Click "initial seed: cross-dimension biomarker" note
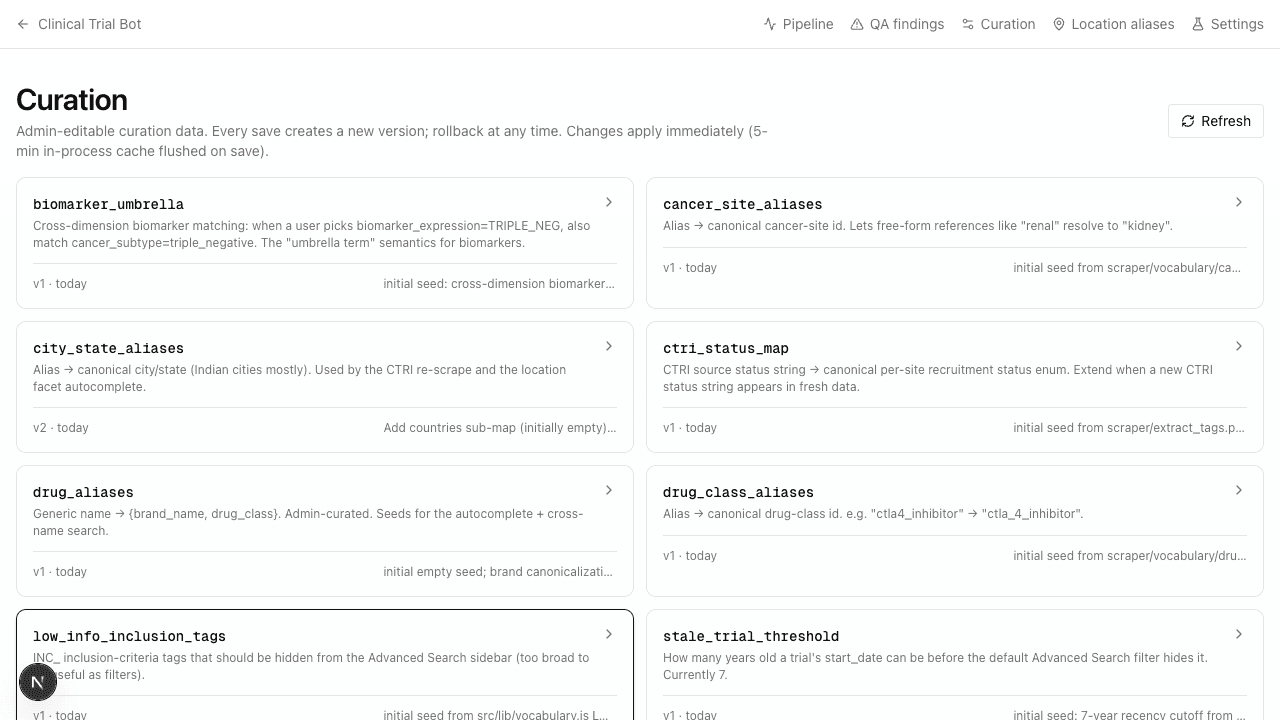Image resolution: width=1280 pixels, height=720 pixels. tap(499, 284)
